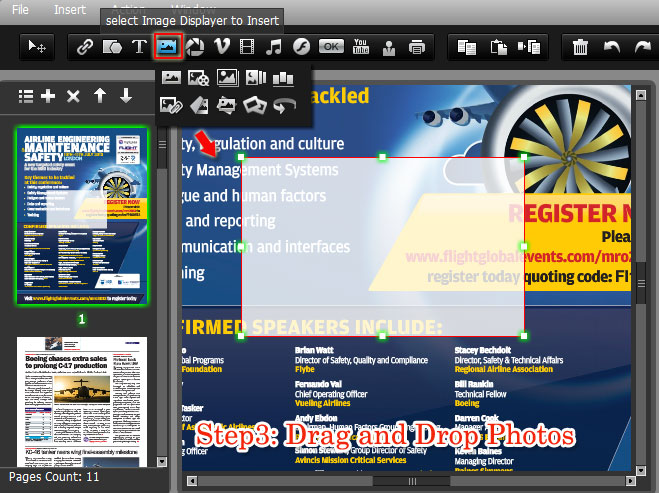Toggle the page list view icon
The image size is (659, 493).
pos(26,96)
